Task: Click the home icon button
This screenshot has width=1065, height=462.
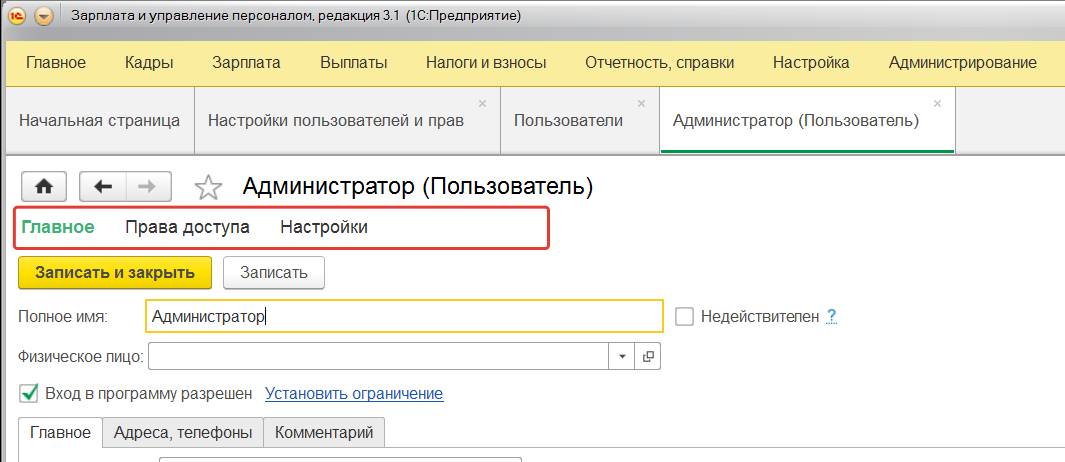Action: pyautogui.click(x=44, y=186)
